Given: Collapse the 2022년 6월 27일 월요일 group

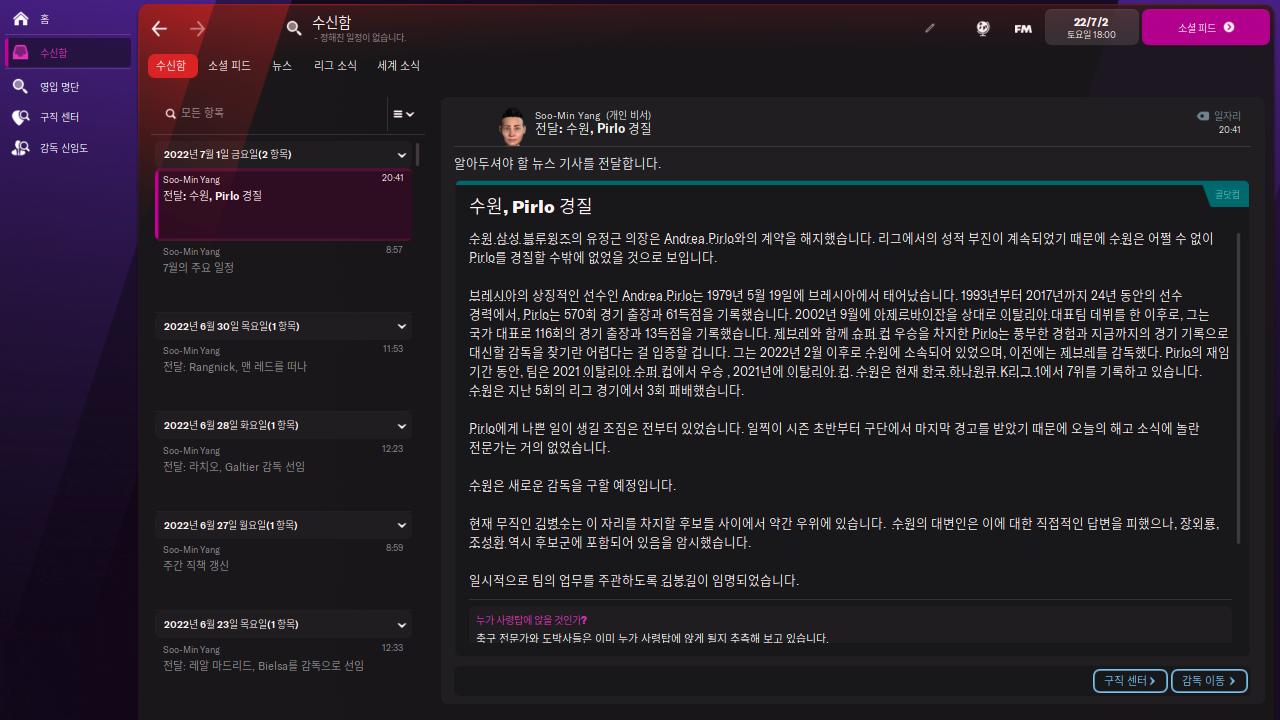Looking at the screenshot, I should 402,525.
